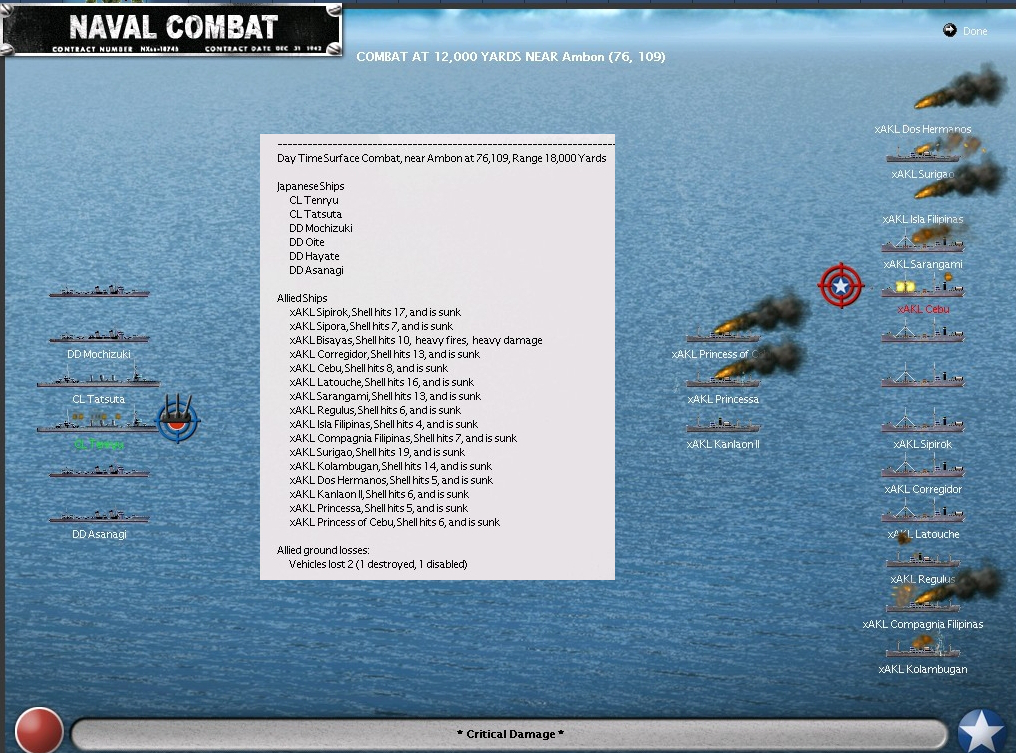Image resolution: width=1016 pixels, height=753 pixels.
Task: Click the 'xAKL Sarangami, Shell hits 13' report line
Action: (385, 396)
